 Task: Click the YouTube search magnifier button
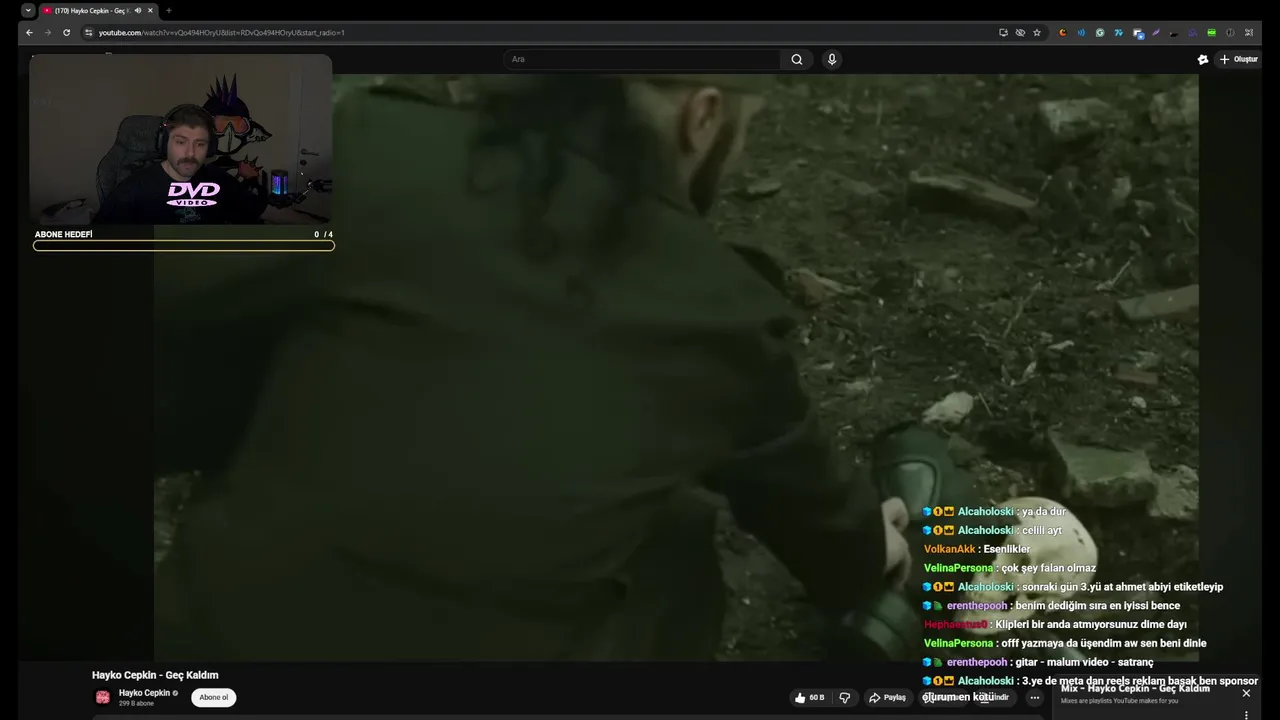(797, 59)
